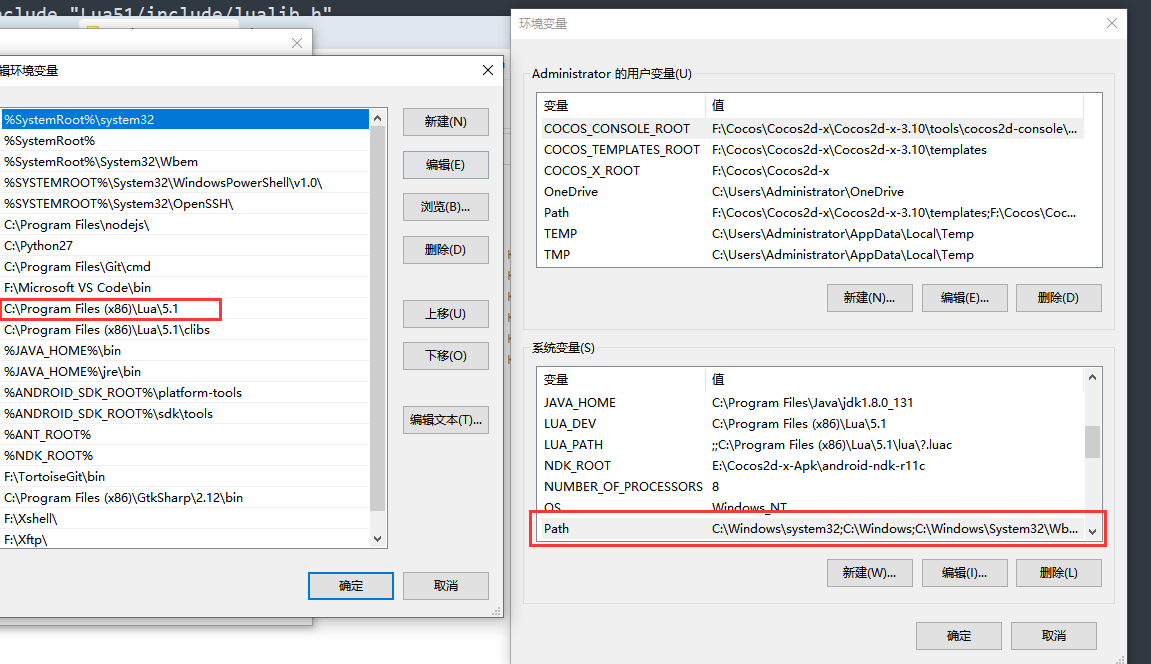Viewport: 1151px width, 664px height.
Task: Select the TEMP user variable row
Action: coord(811,233)
